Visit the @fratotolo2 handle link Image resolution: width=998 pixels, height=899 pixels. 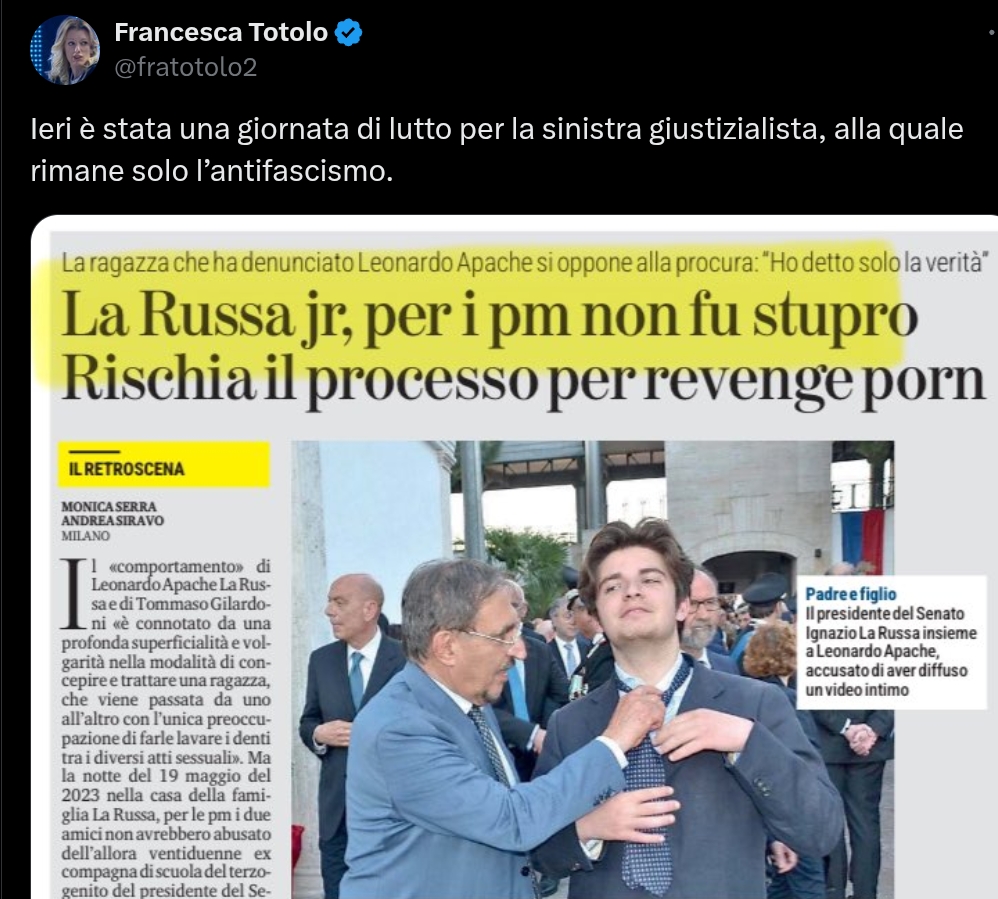[x=185, y=67]
